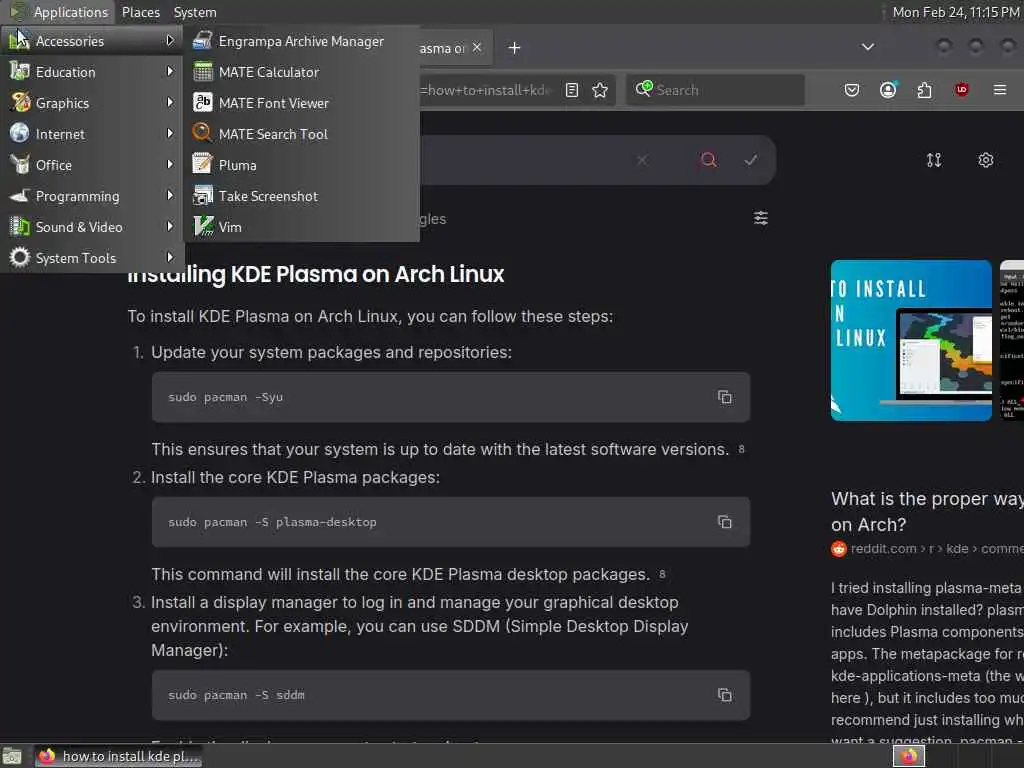Bookmark this page with star icon

click(600, 90)
